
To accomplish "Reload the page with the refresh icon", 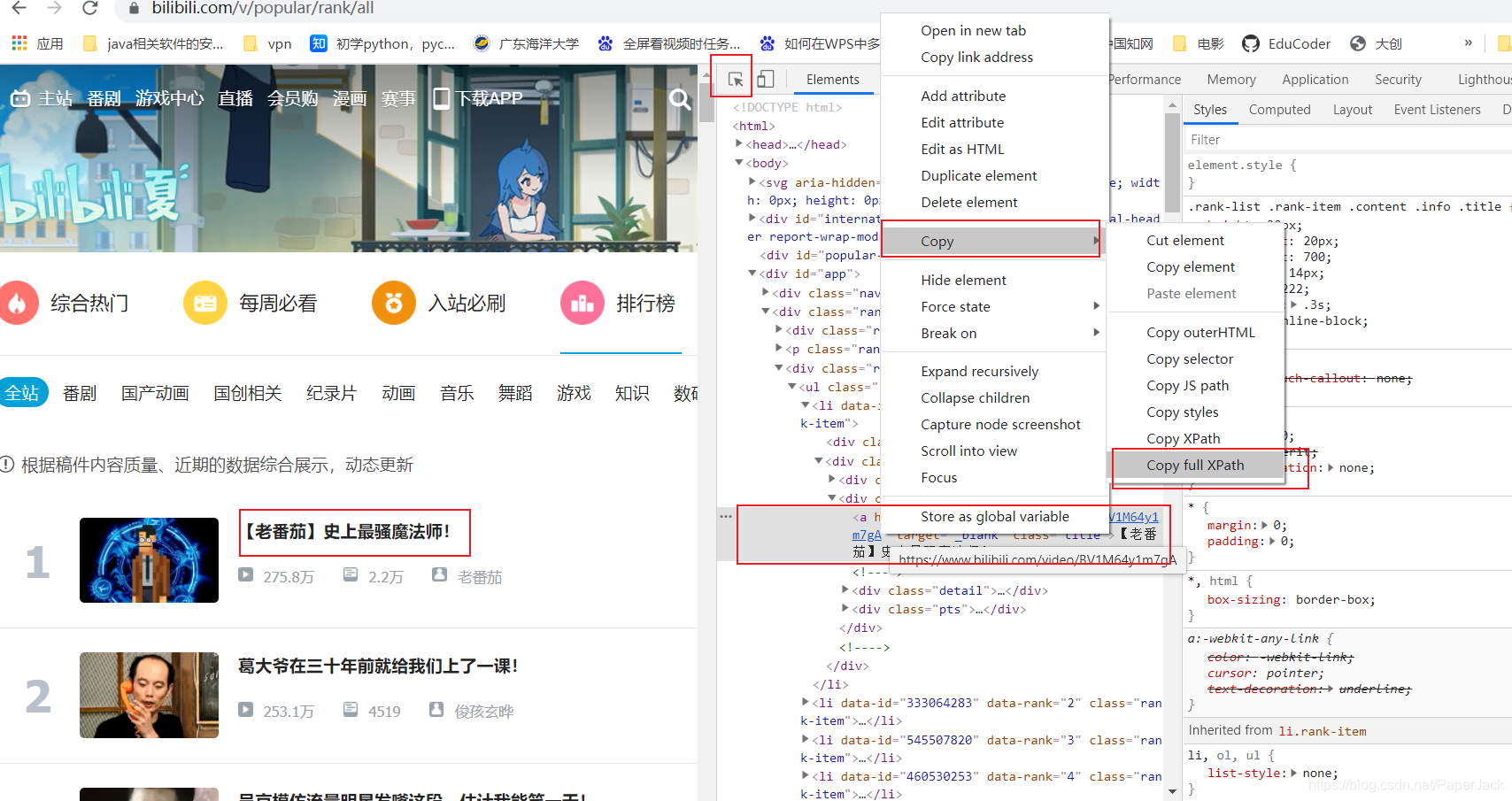I will click(x=89, y=9).
